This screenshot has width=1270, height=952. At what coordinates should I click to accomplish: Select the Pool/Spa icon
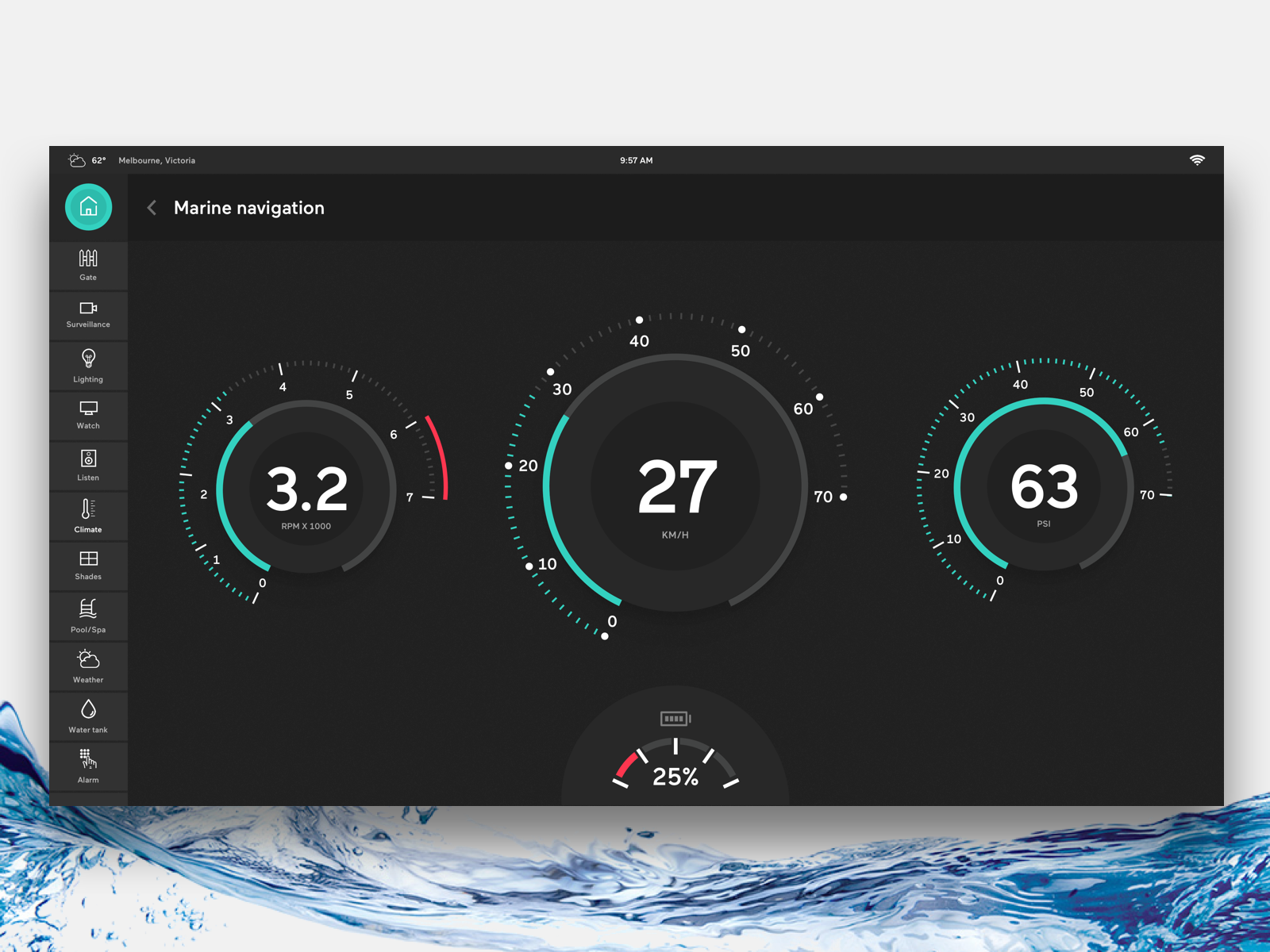pos(88,616)
